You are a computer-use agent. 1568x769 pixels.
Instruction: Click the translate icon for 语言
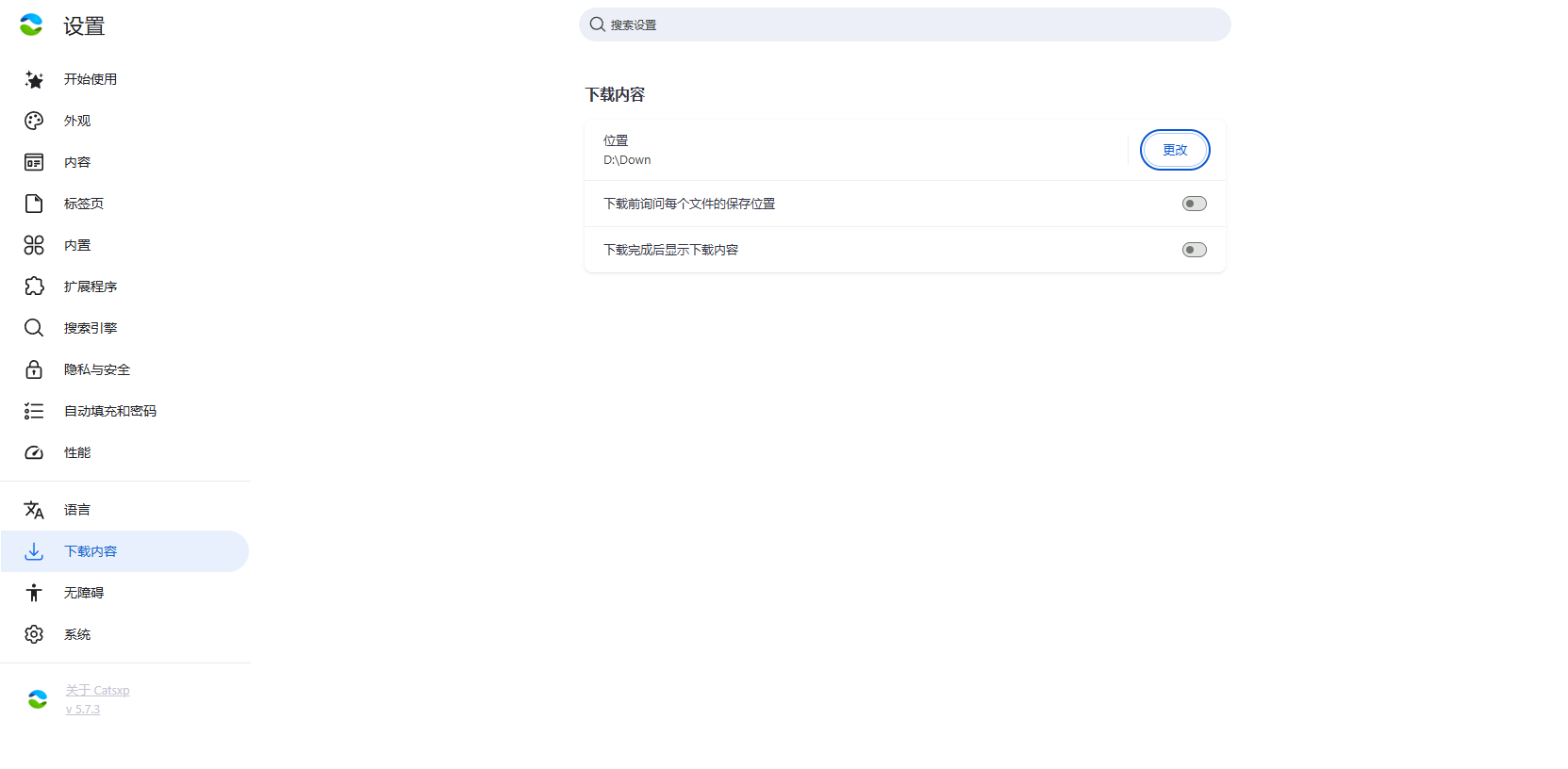tap(34, 510)
